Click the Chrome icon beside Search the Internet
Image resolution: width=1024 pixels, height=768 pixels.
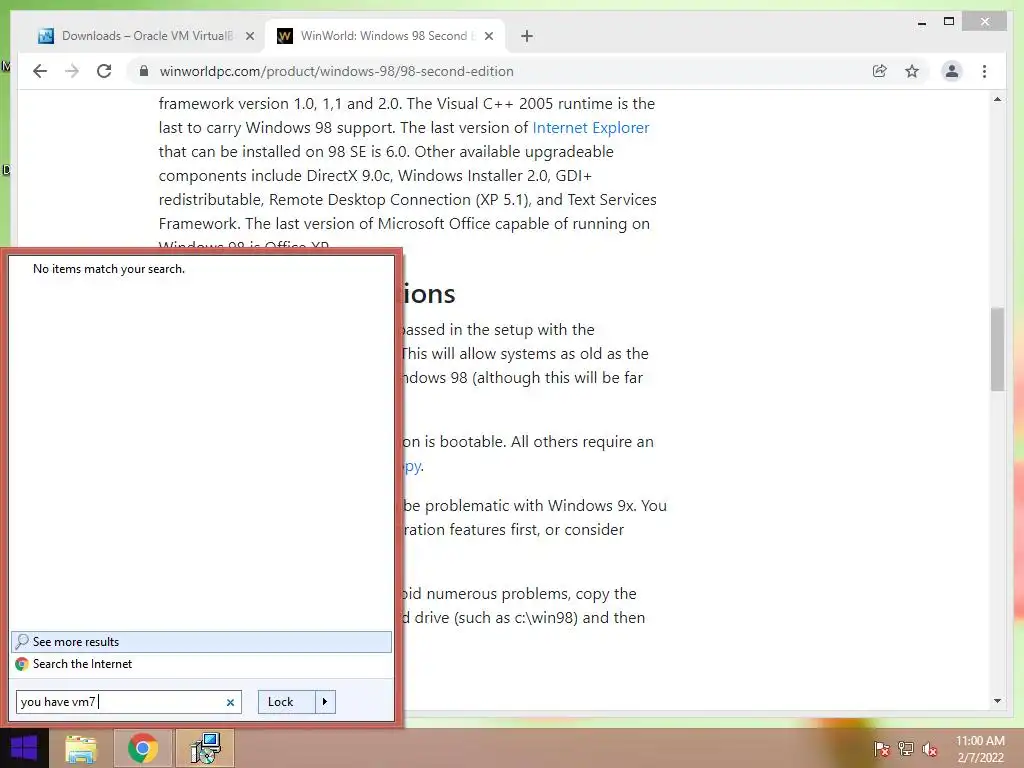22,664
